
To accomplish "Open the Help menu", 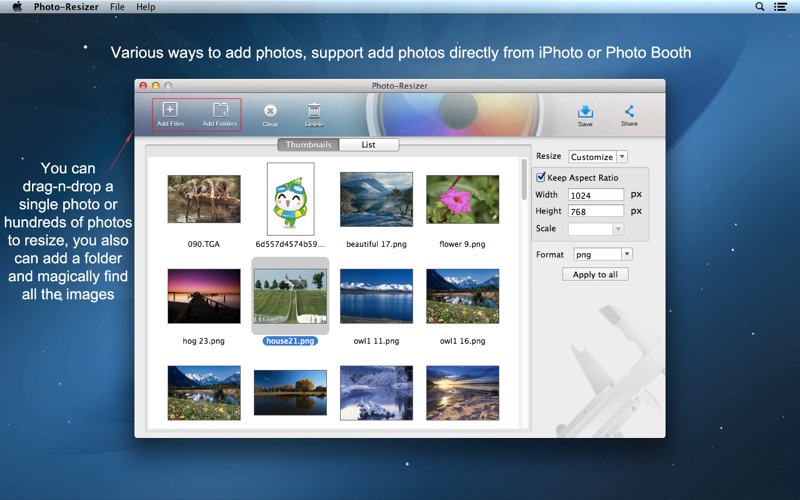I will pos(146,7).
